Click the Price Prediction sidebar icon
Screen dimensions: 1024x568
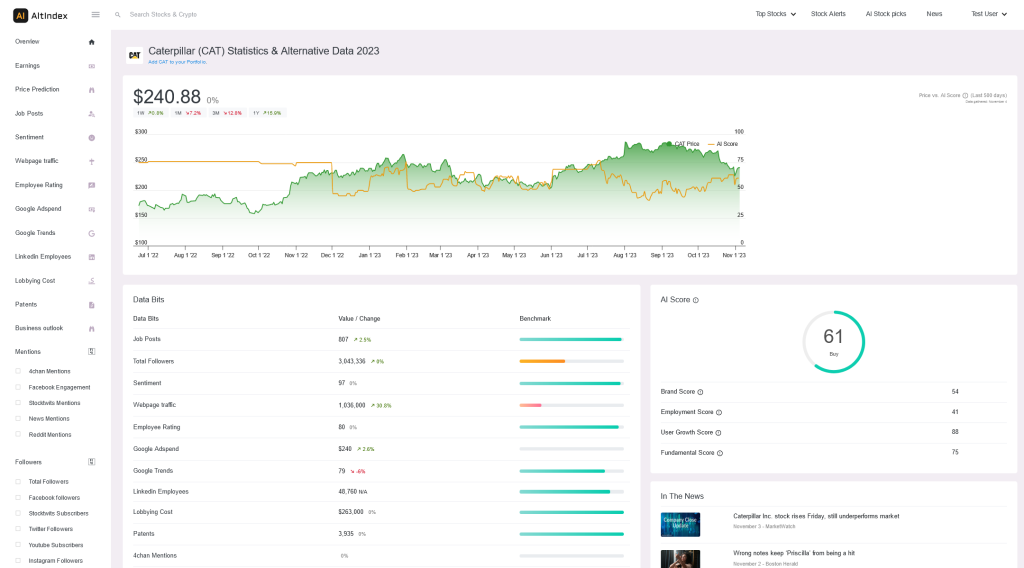pos(91,90)
